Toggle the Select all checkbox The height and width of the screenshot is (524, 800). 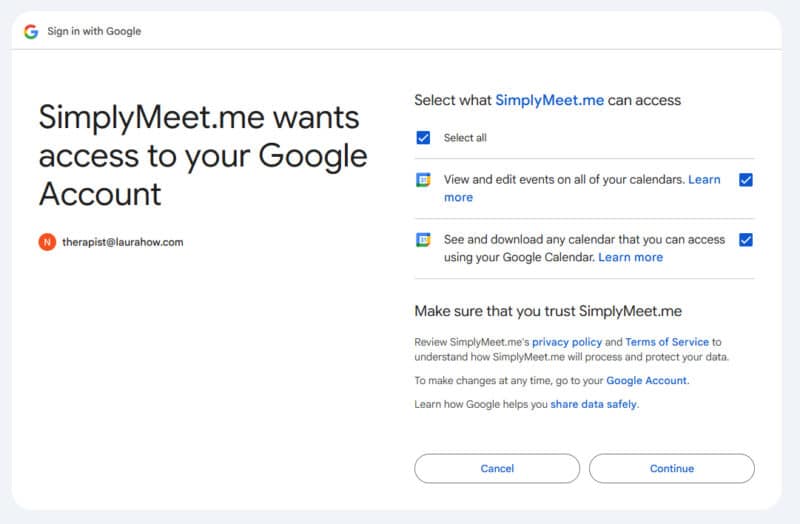click(423, 138)
